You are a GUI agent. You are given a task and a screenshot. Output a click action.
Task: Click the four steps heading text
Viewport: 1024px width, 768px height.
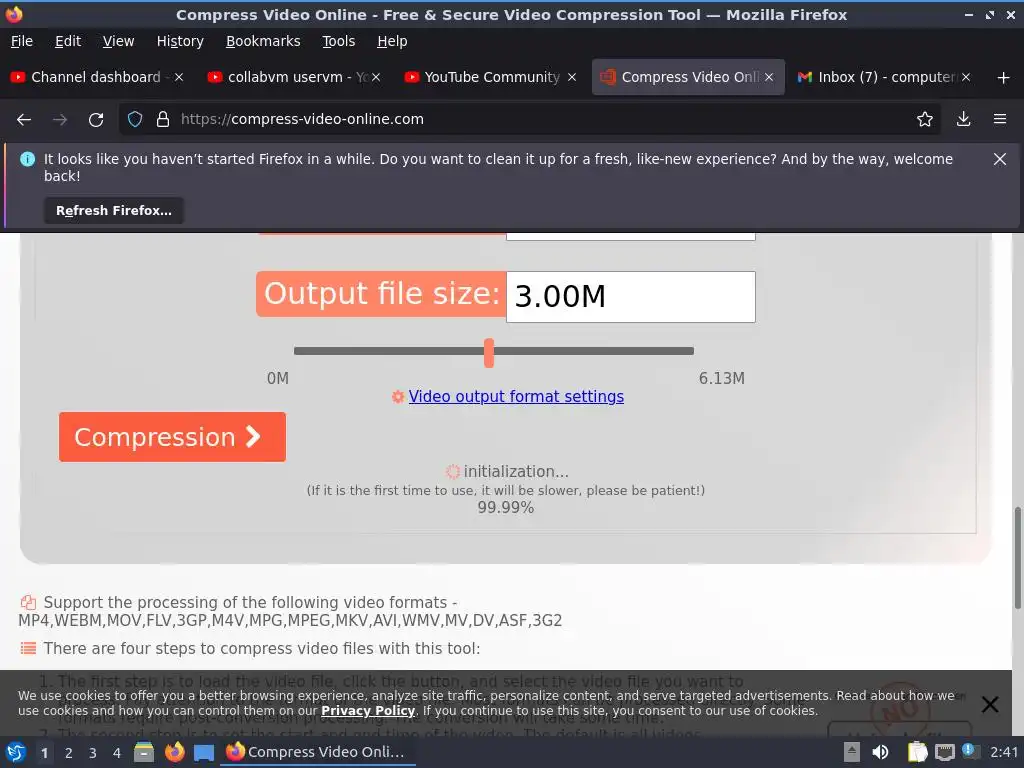pyautogui.click(x=261, y=648)
